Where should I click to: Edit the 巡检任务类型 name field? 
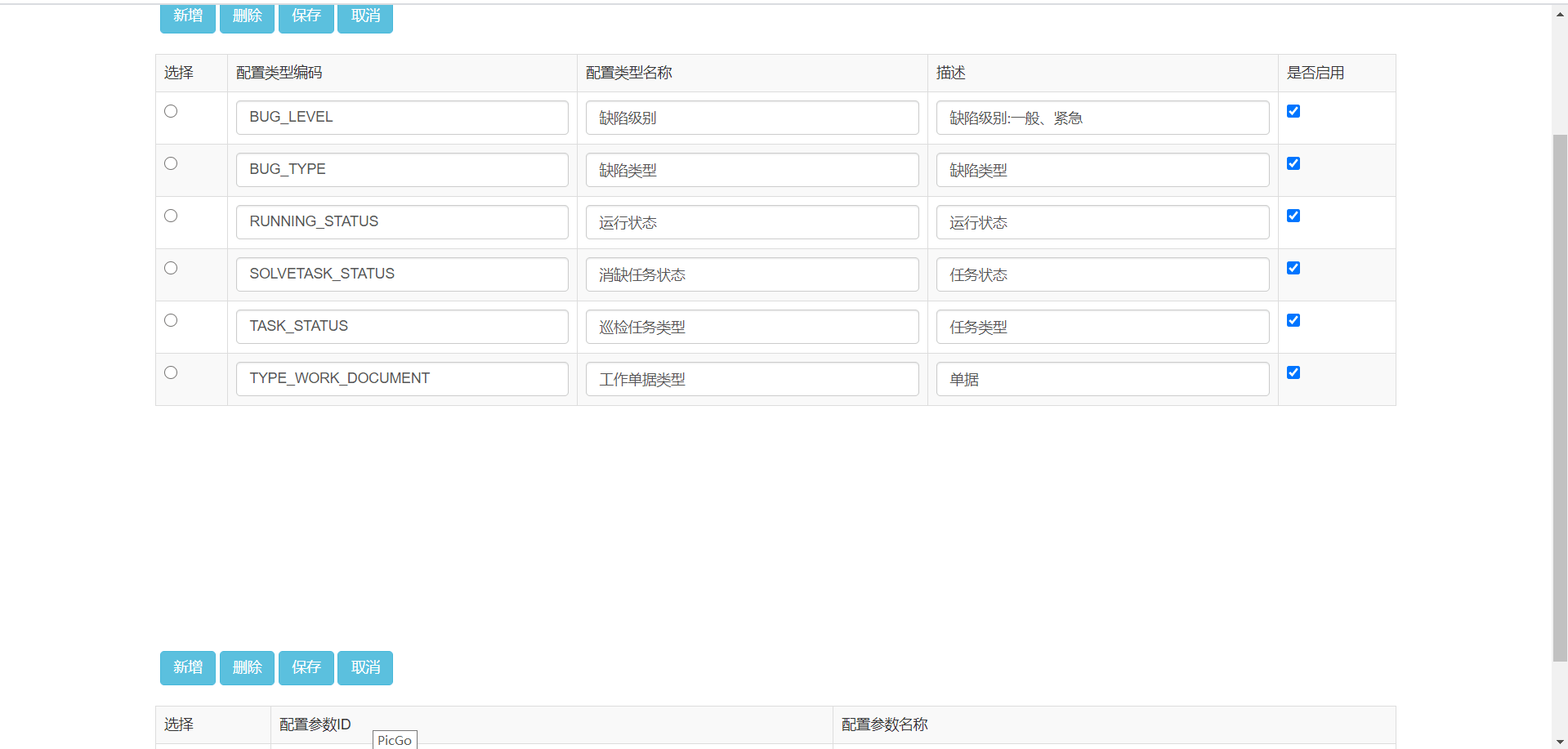coord(752,327)
